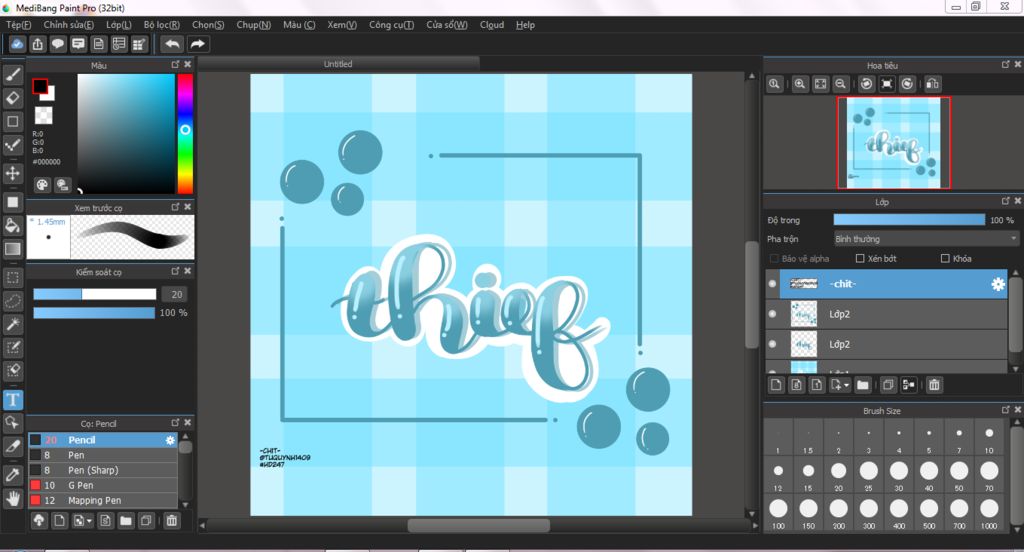Undock the Brush Size panel
The image size is (1024, 552).
(x=1005, y=410)
